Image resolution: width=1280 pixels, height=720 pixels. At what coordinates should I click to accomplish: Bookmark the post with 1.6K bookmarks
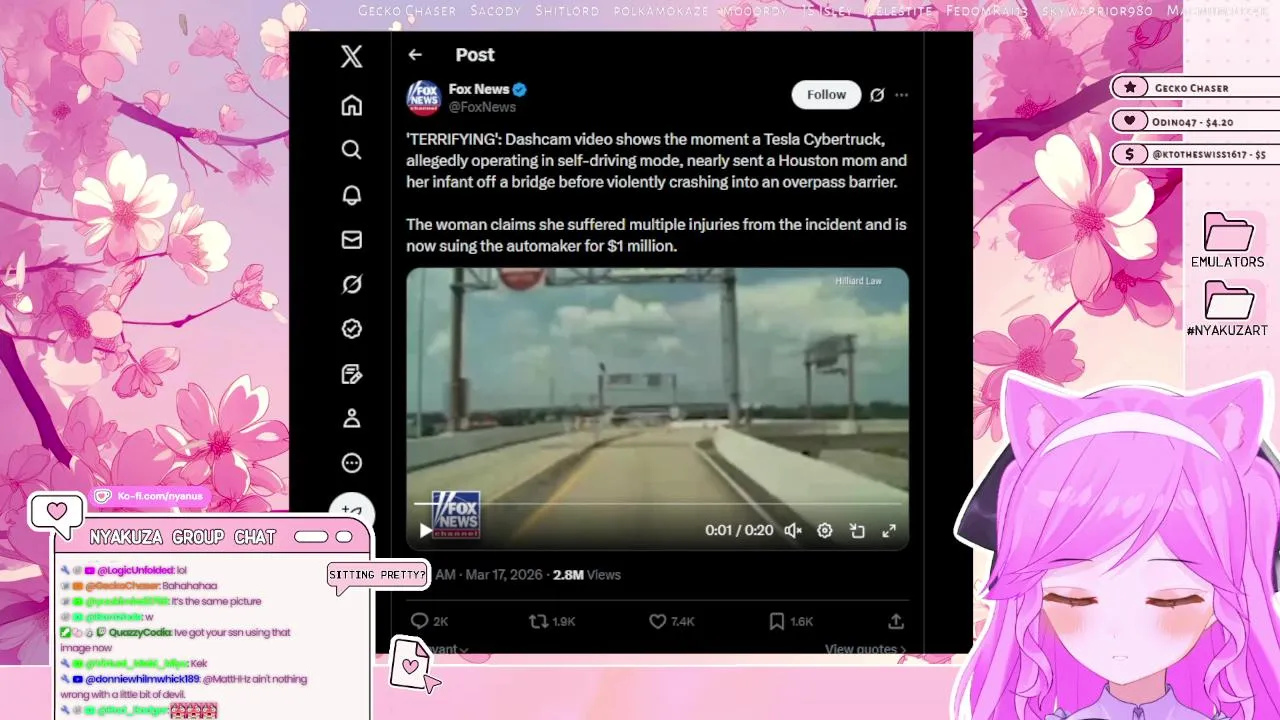coord(790,621)
